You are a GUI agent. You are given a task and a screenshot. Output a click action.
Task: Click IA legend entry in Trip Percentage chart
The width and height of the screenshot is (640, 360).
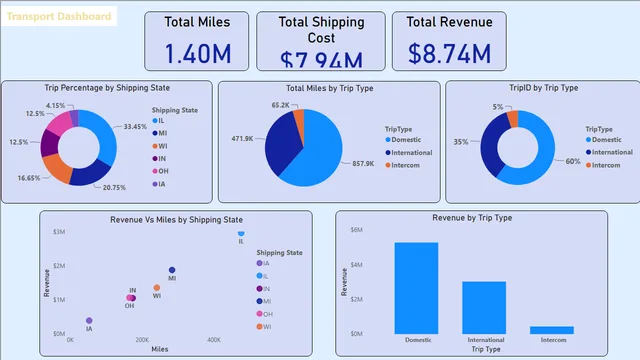pyautogui.click(x=159, y=184)
